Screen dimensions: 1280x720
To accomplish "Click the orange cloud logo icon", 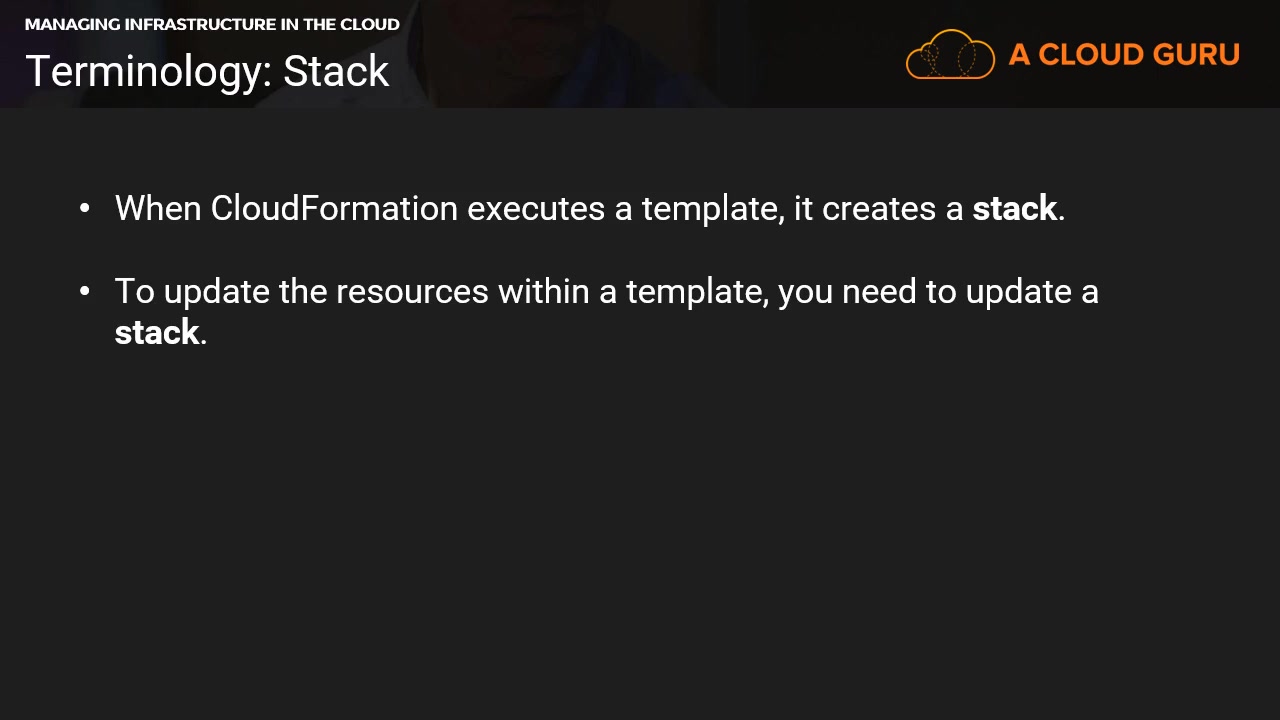I will click(950, 54).
